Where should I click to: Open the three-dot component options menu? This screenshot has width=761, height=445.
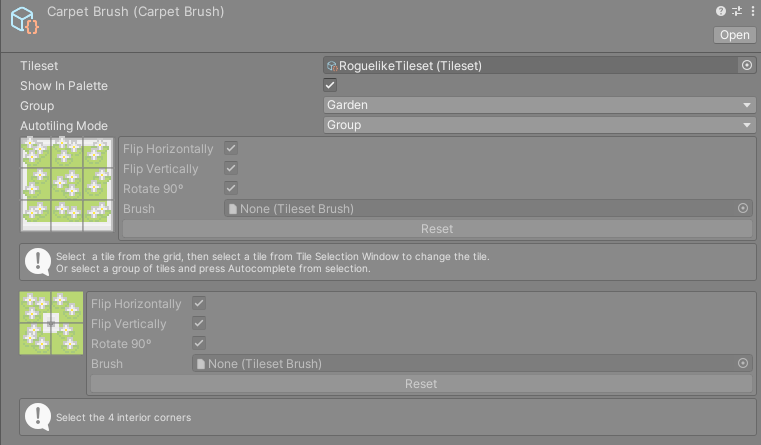753,11
